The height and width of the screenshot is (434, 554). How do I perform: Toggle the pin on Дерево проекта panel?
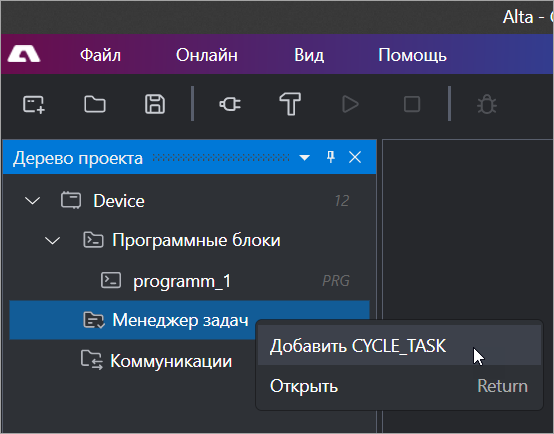pyautogui.click(x=331, y=157)
